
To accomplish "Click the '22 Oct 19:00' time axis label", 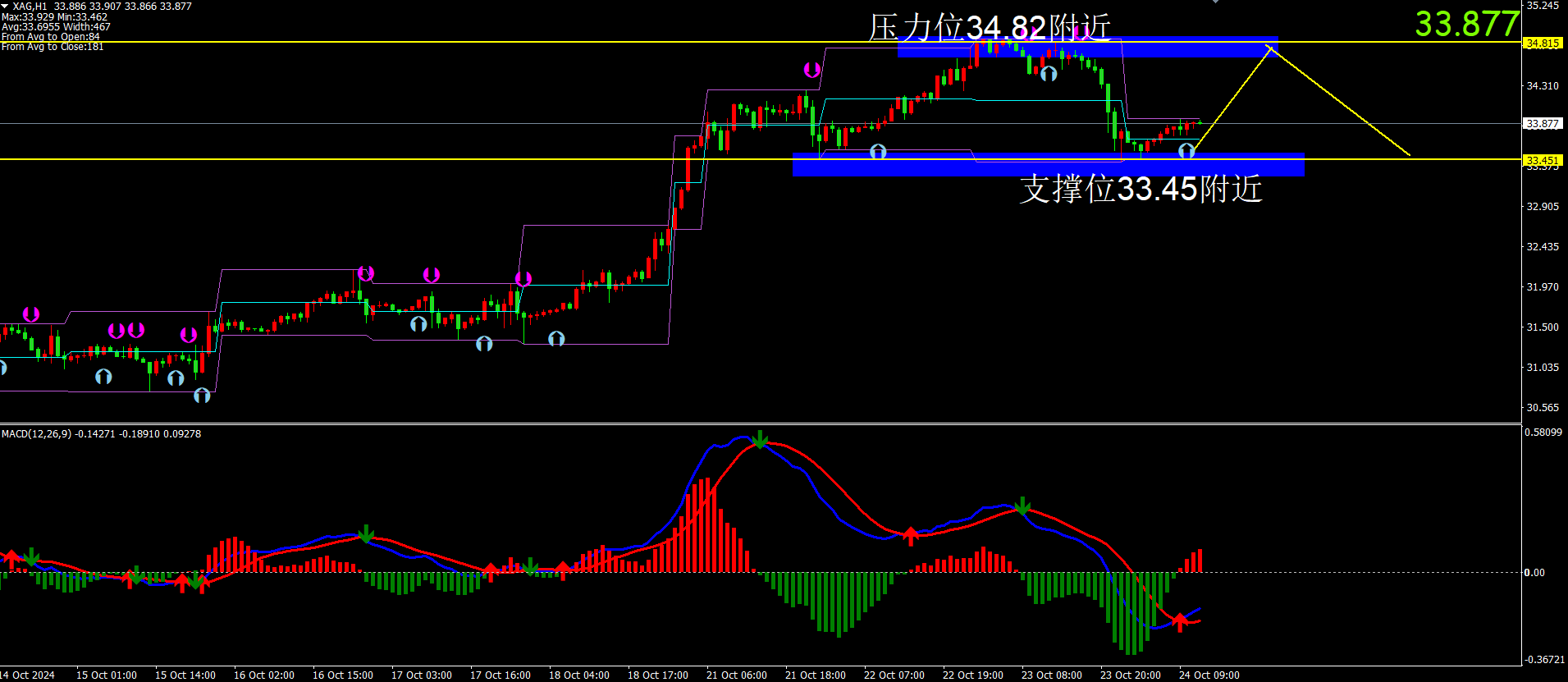I will pyautogui.click(x=973, y=675).
